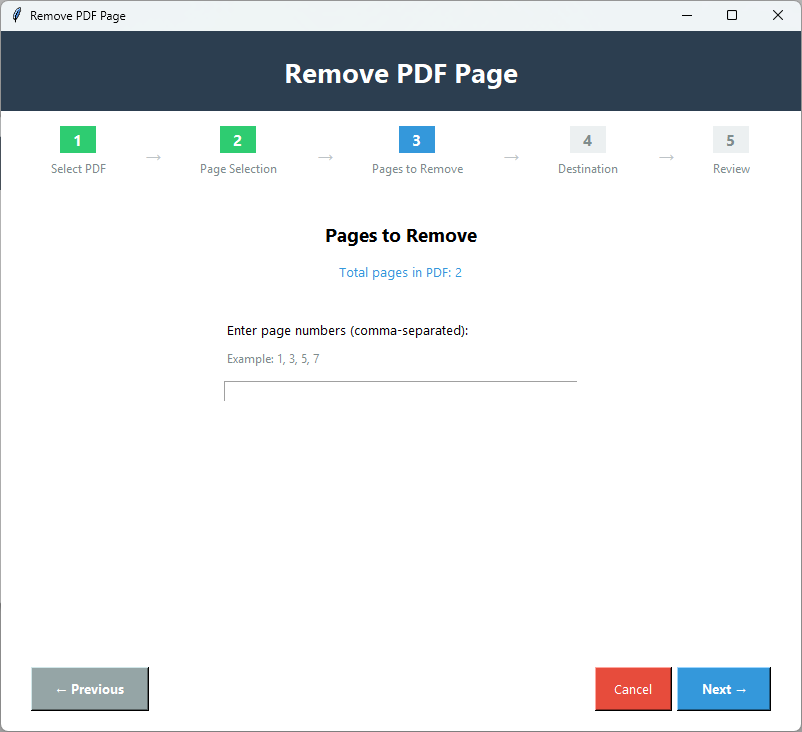The image size is (802, 732).
Task: Click the Pages to Remove step label
Action: point(416,168)
